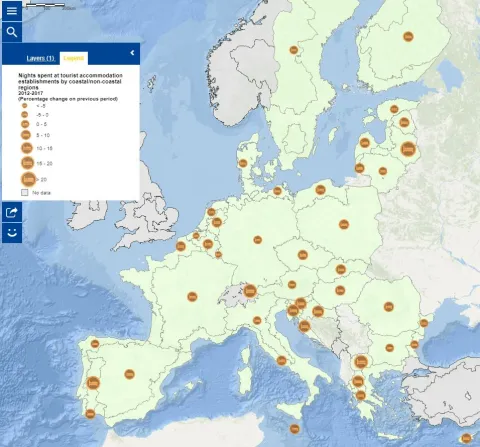480x447 pixels.
Task: Collapse the legend panel with the arrow
Action: [x=132, y=53]
